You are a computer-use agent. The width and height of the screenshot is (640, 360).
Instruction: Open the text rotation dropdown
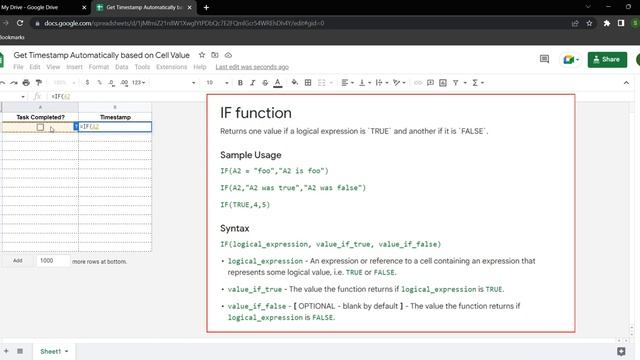[399, 83]
